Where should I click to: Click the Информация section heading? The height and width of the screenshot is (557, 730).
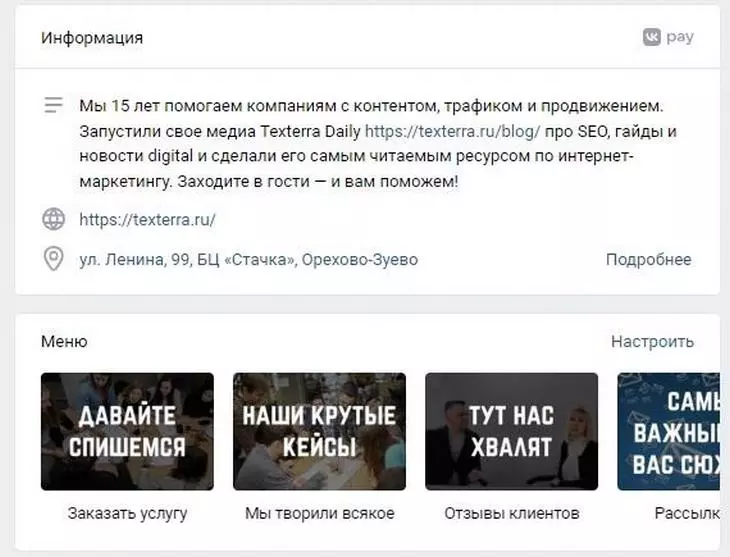click(x=92, y=38)
